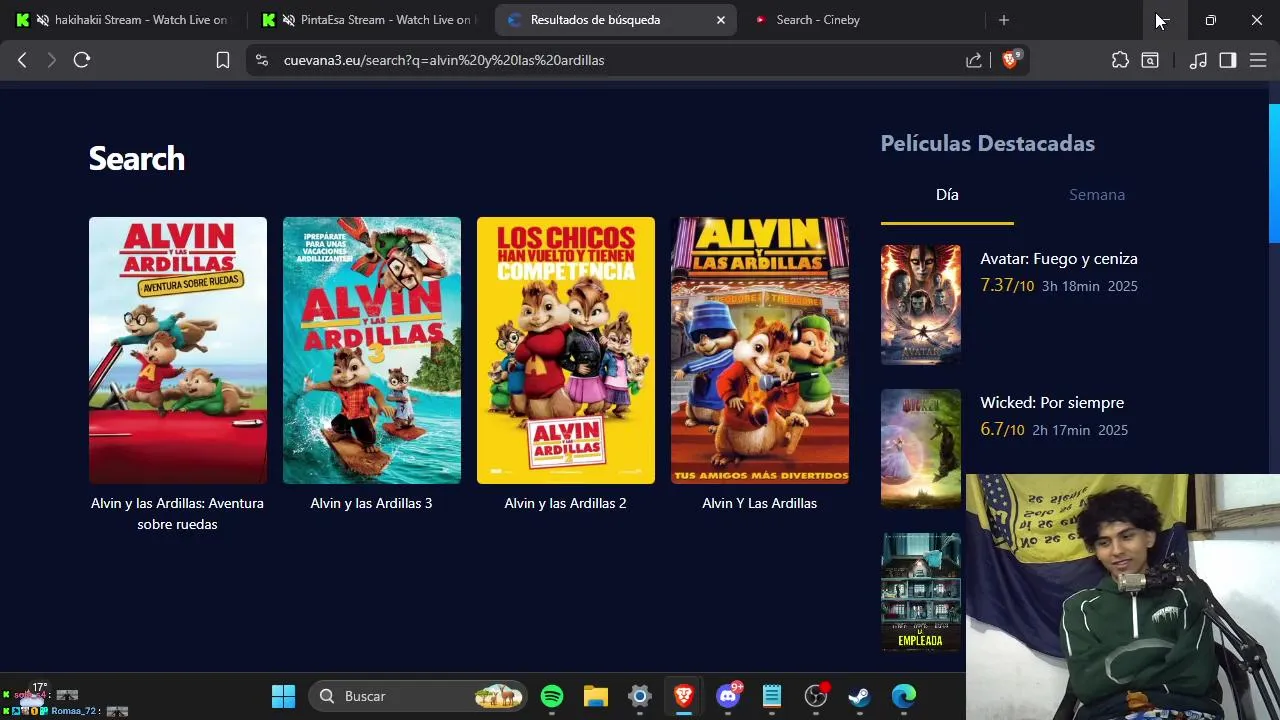Open the Alvin y las Ardillas 3 poster

tap(372, 350)
